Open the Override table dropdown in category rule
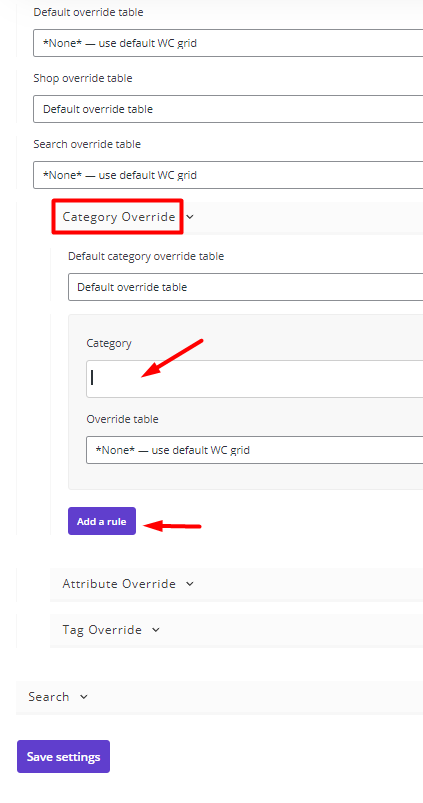Screen dimensions: 423x803 click(x=255, y=450)
